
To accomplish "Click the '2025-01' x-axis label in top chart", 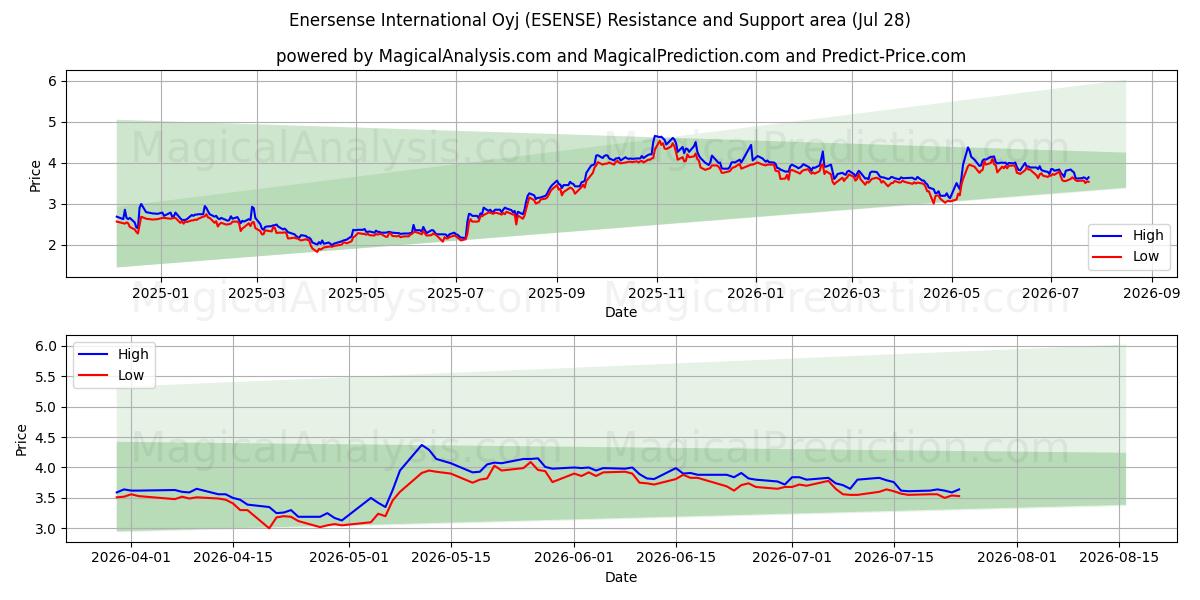I will (160, 294).
